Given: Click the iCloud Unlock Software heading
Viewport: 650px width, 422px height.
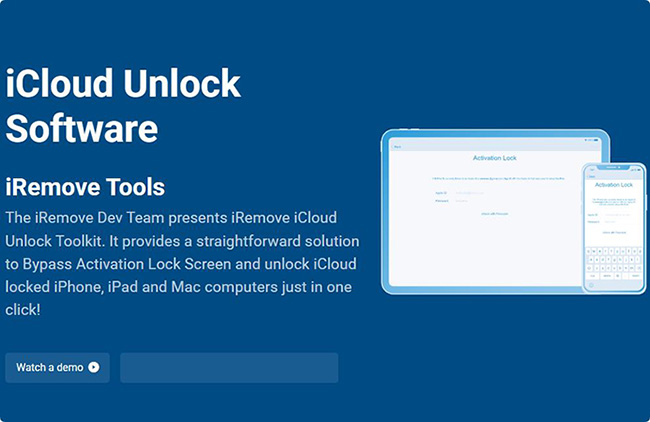Looking at the screenshot, I should [x=123, y=106].
